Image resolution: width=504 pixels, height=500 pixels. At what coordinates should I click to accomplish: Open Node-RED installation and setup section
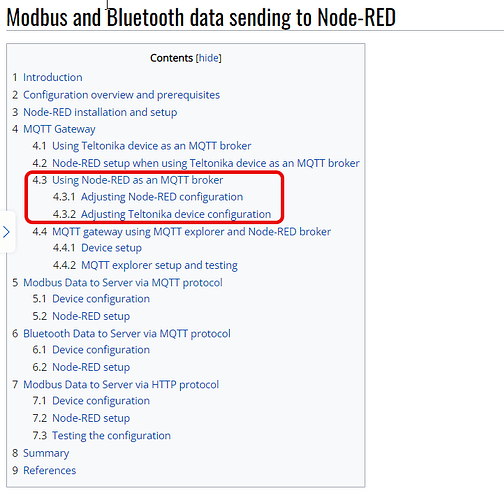click(x=100, y=112)
